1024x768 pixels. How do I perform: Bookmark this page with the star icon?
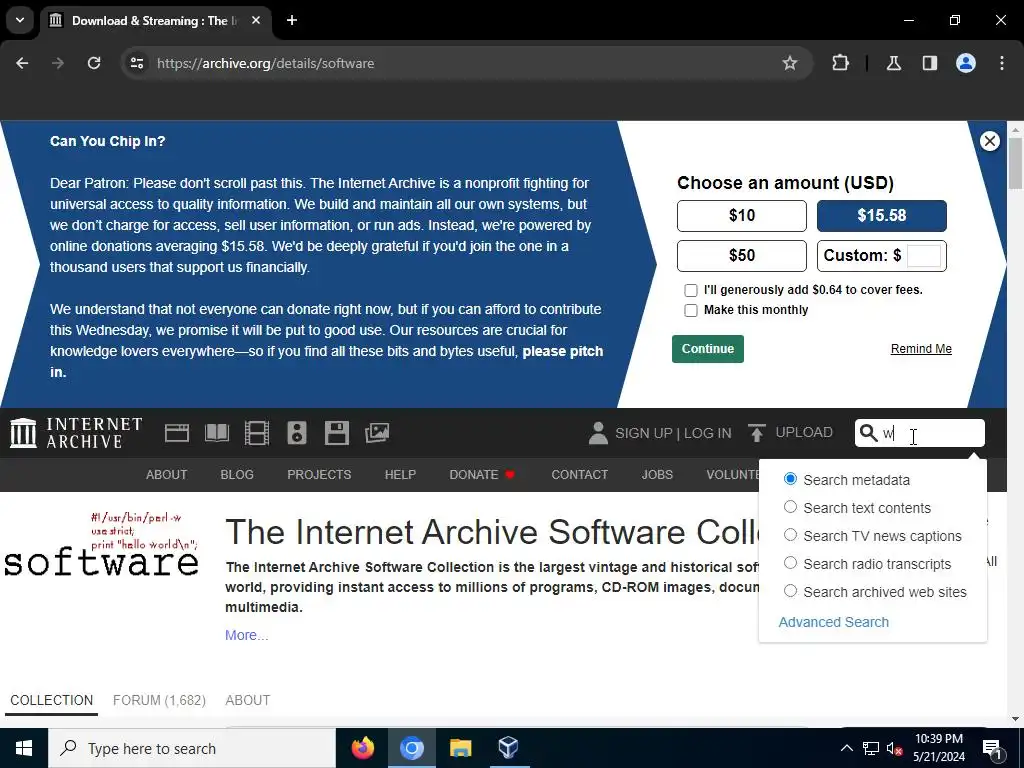click(790, 63)
